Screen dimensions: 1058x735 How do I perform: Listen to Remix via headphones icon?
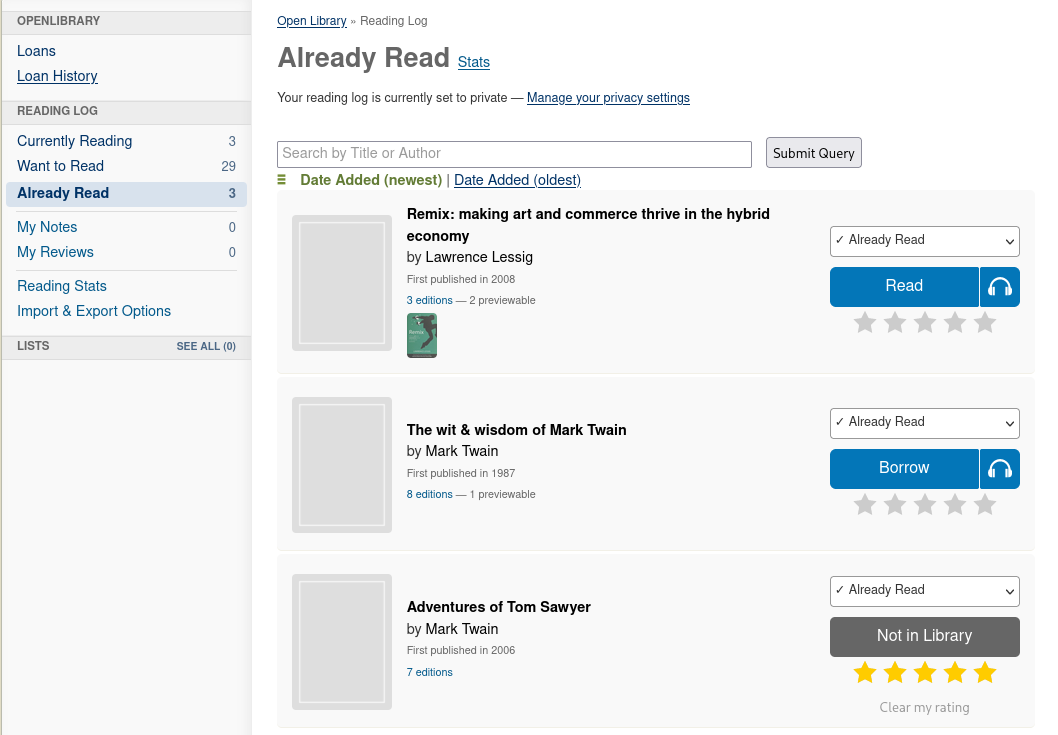click(1000, 287)
